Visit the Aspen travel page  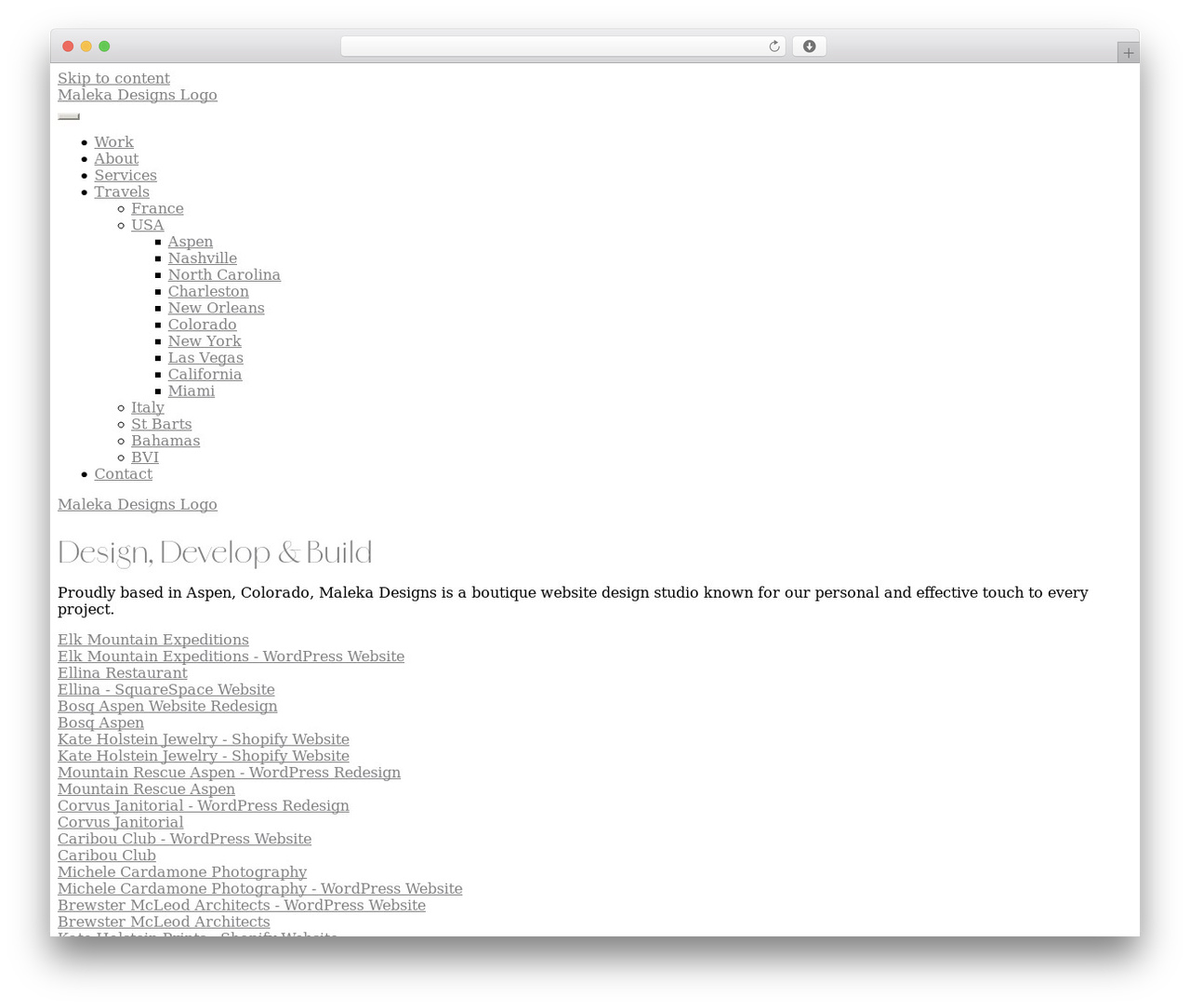click(x=191, y=242)
